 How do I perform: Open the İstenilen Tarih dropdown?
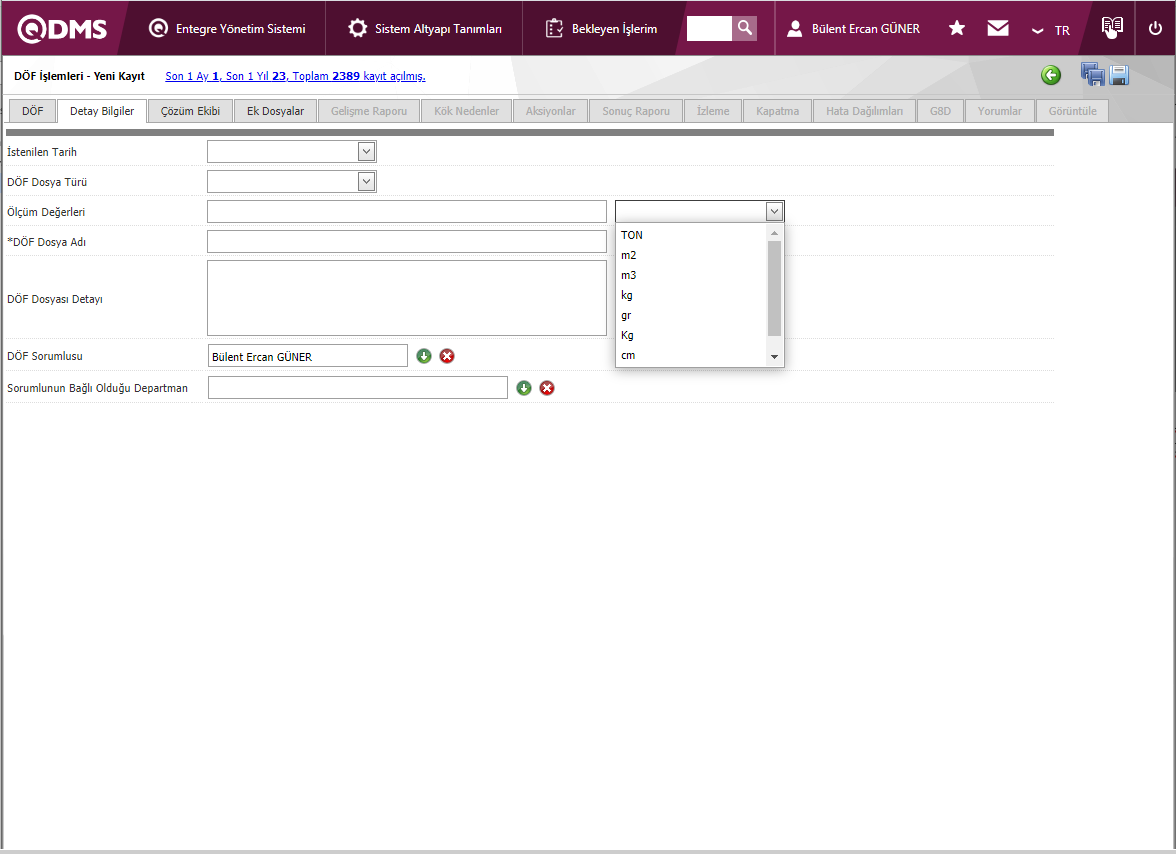366,152
